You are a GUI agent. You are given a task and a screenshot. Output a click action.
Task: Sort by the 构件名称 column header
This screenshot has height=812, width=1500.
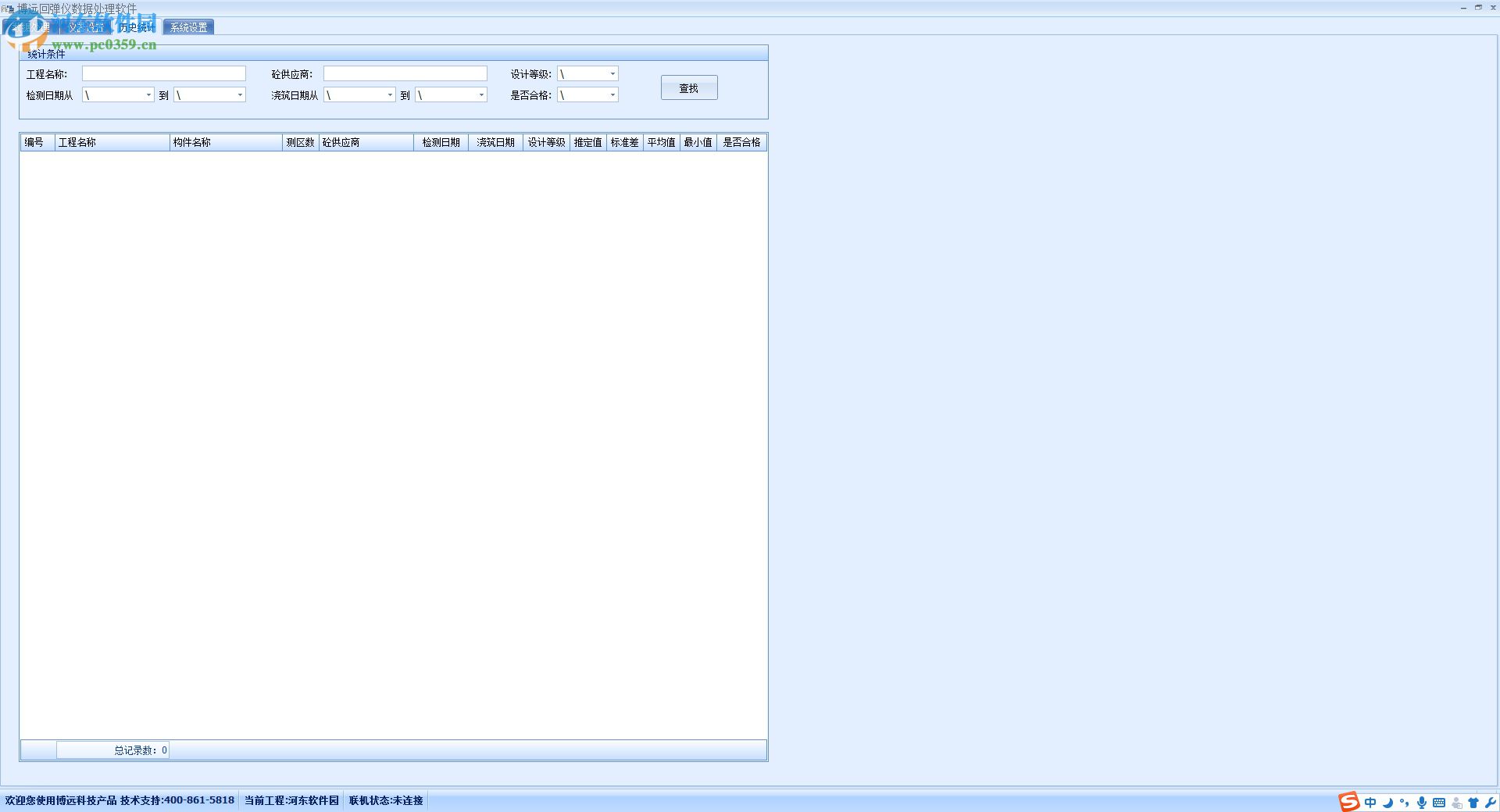226,142
